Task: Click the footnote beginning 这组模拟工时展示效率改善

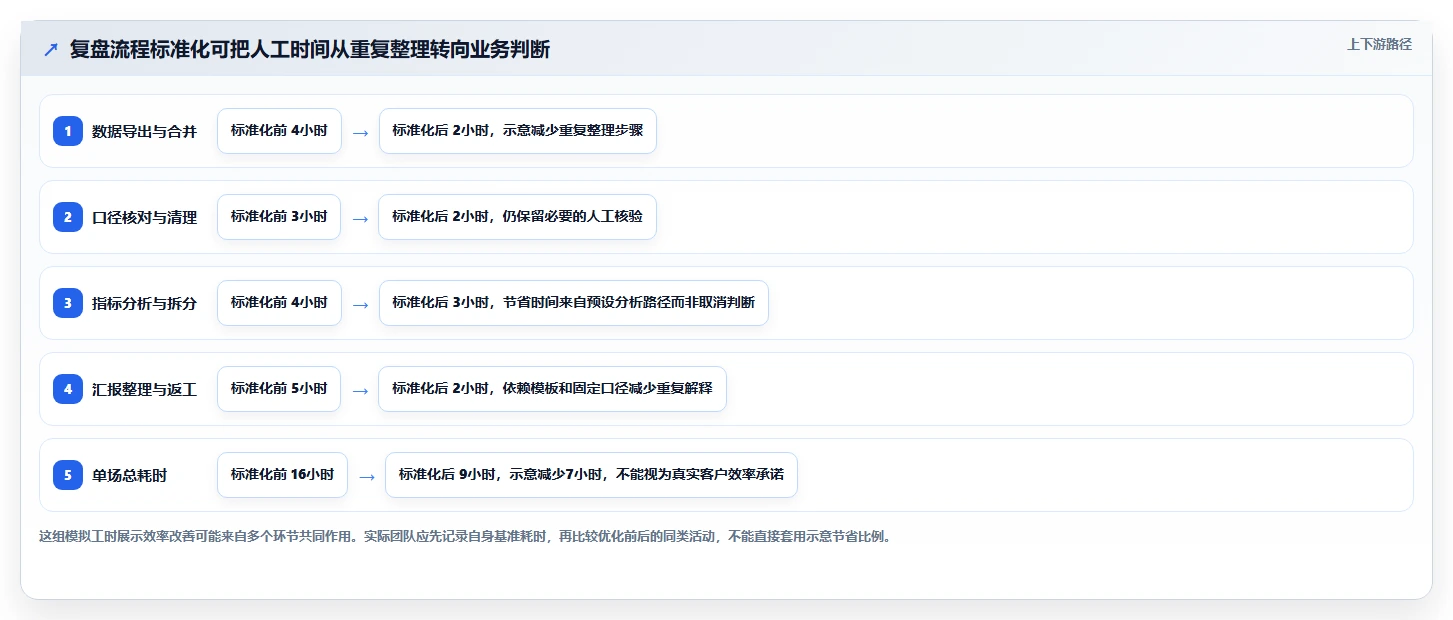Action: click(465, 536)
